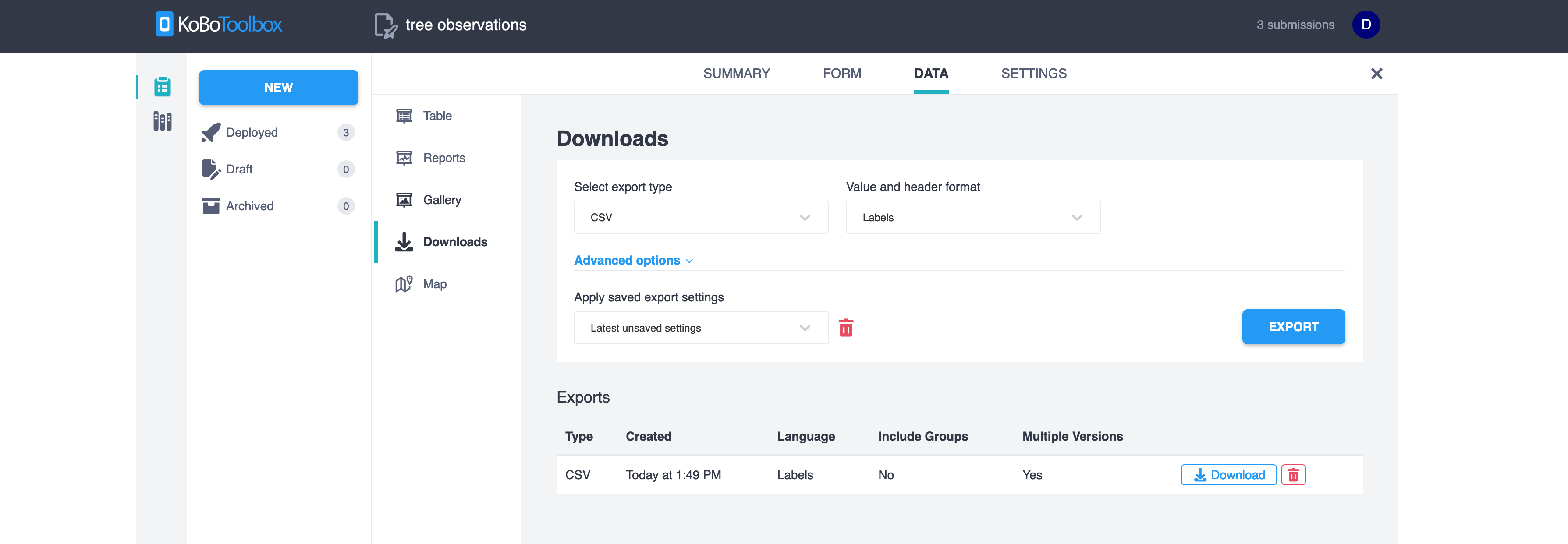Expand the Advanced options section
Screen dimensions: 1568x544
(634, 261)
